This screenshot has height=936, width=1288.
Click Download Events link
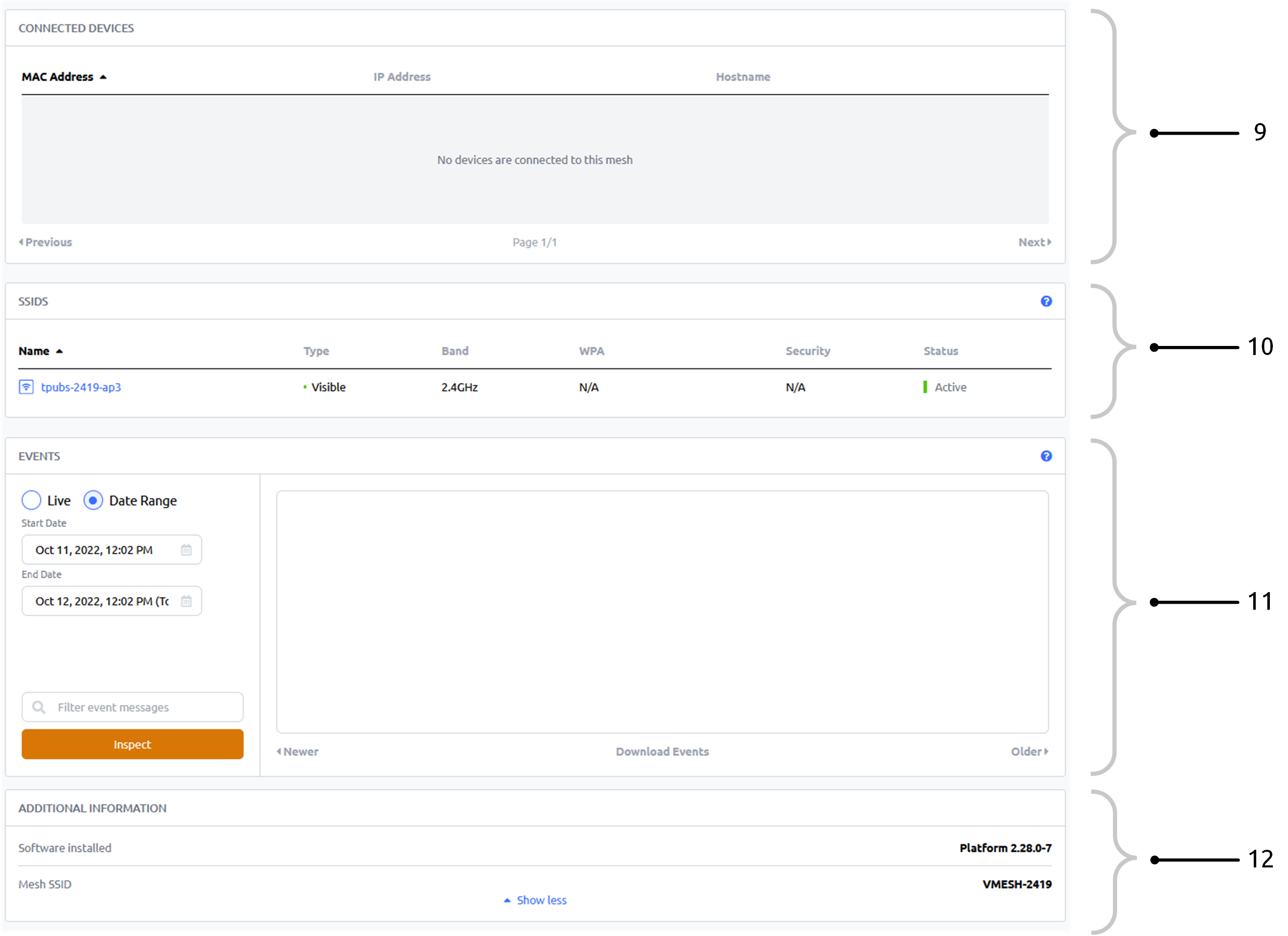[x=662, y=751]
